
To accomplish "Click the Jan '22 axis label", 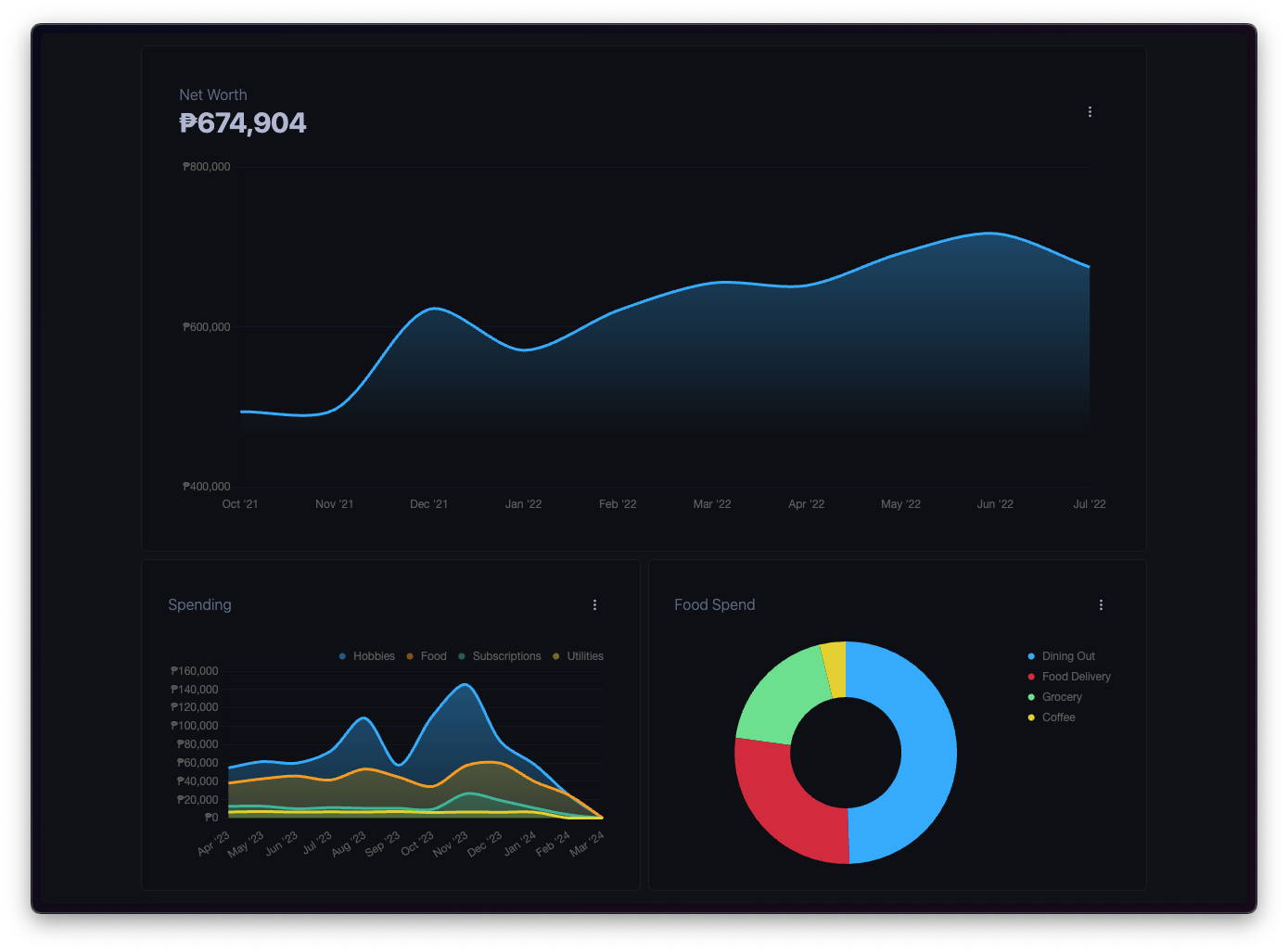I will [x=524, y=504].
